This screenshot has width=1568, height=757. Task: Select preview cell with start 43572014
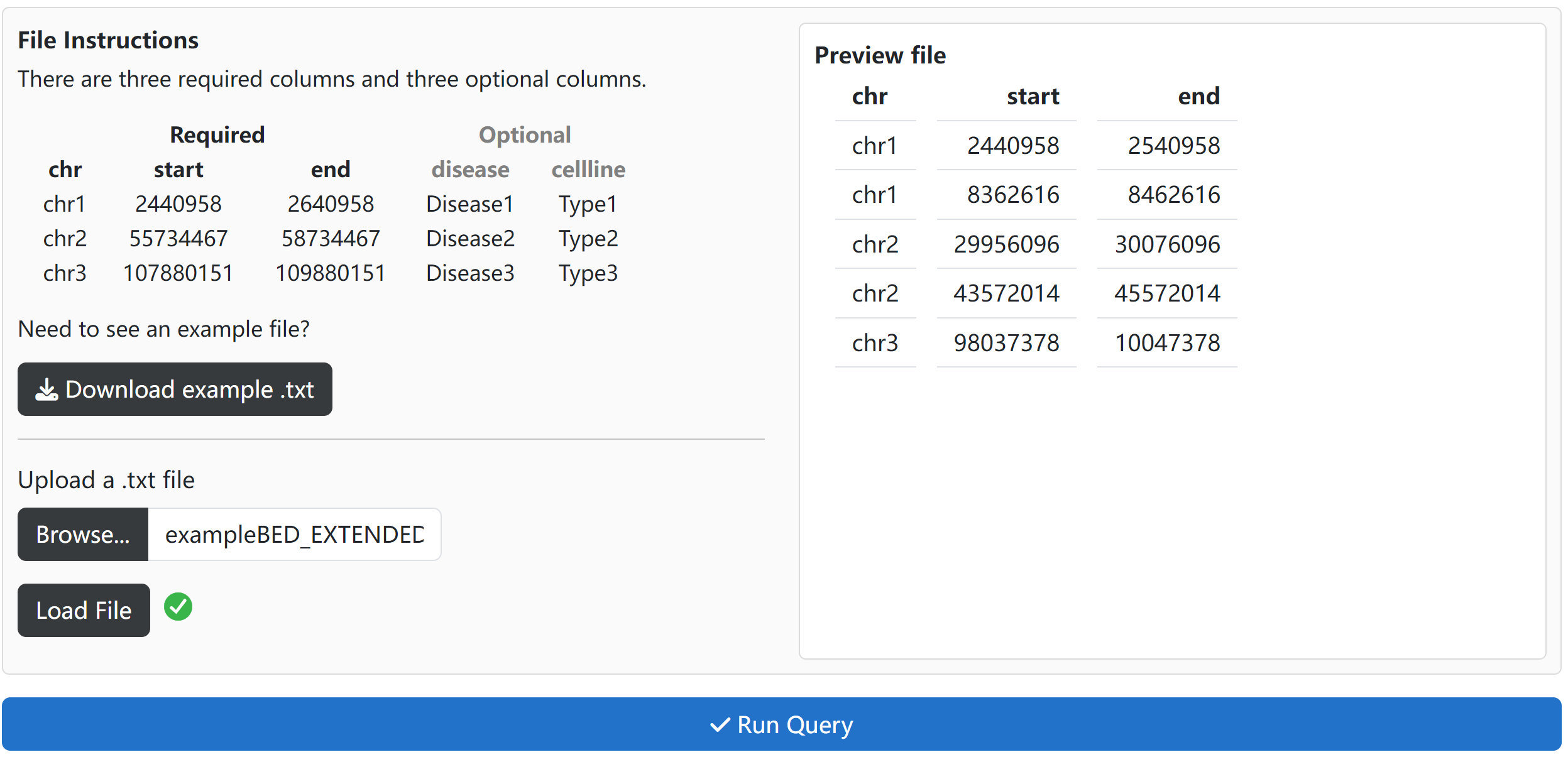pos(1006,293)
